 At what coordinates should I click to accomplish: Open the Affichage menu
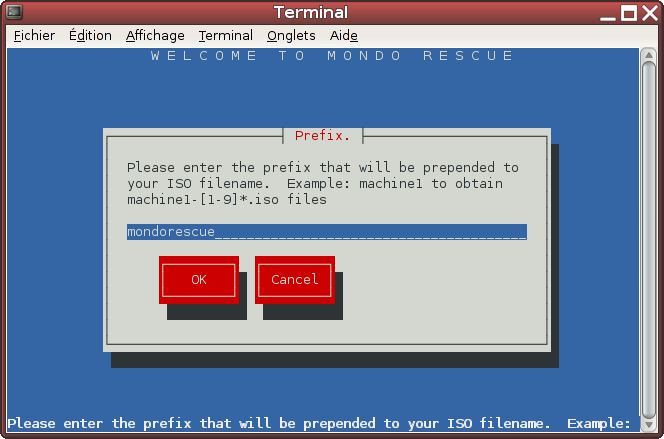coord(155,36)
